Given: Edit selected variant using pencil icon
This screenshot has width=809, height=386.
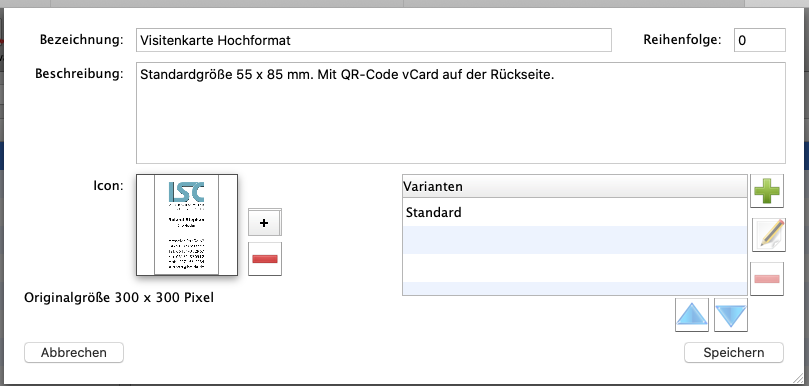Looking at the screenshot, I should point(769,235).
